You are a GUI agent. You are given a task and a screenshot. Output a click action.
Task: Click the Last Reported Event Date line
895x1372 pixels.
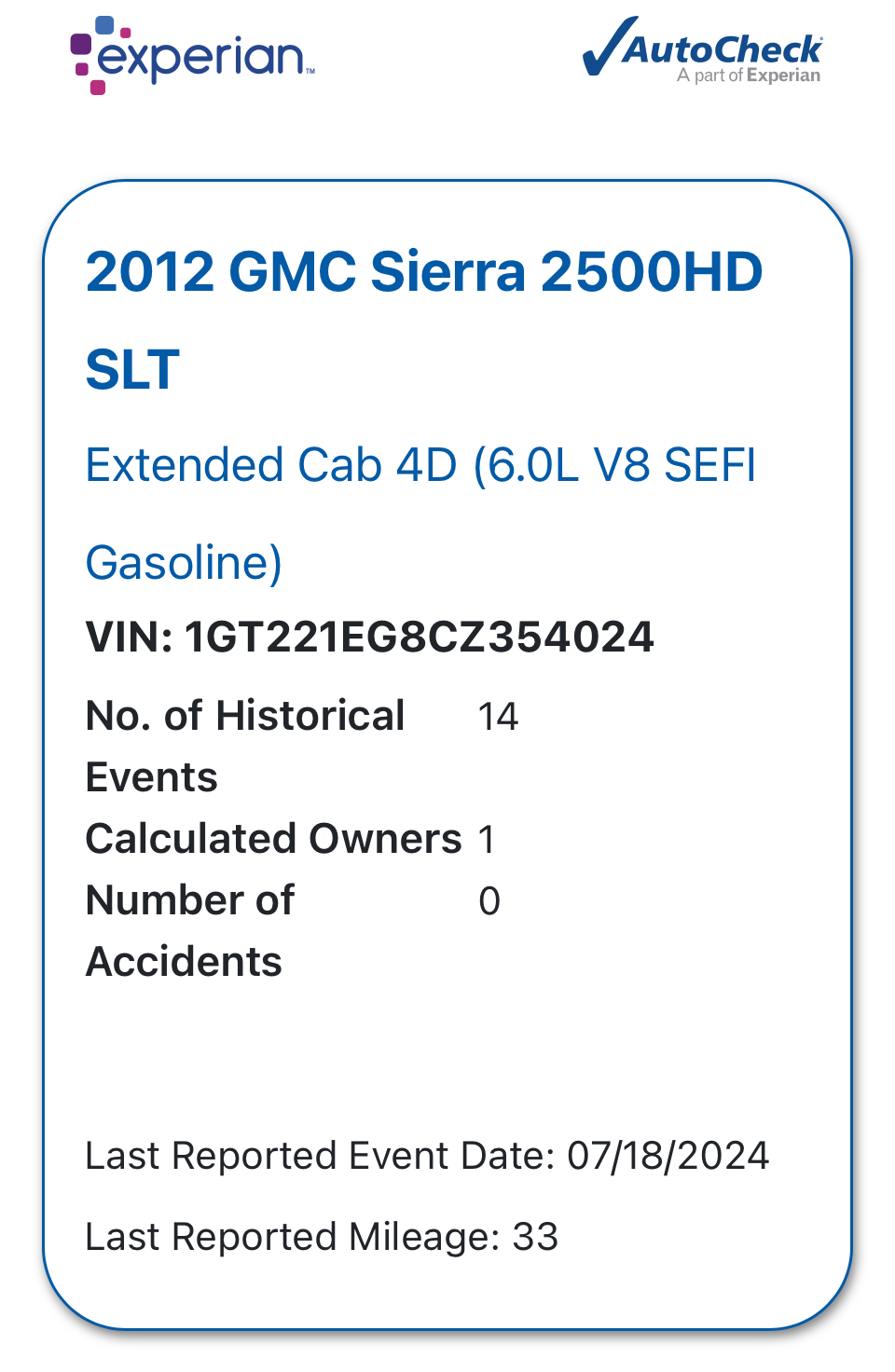pyautogui.click(x=427, y=1156)
